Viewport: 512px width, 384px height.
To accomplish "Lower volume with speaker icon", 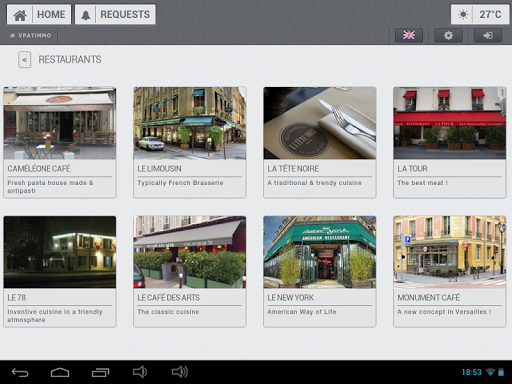I will 140,372.
